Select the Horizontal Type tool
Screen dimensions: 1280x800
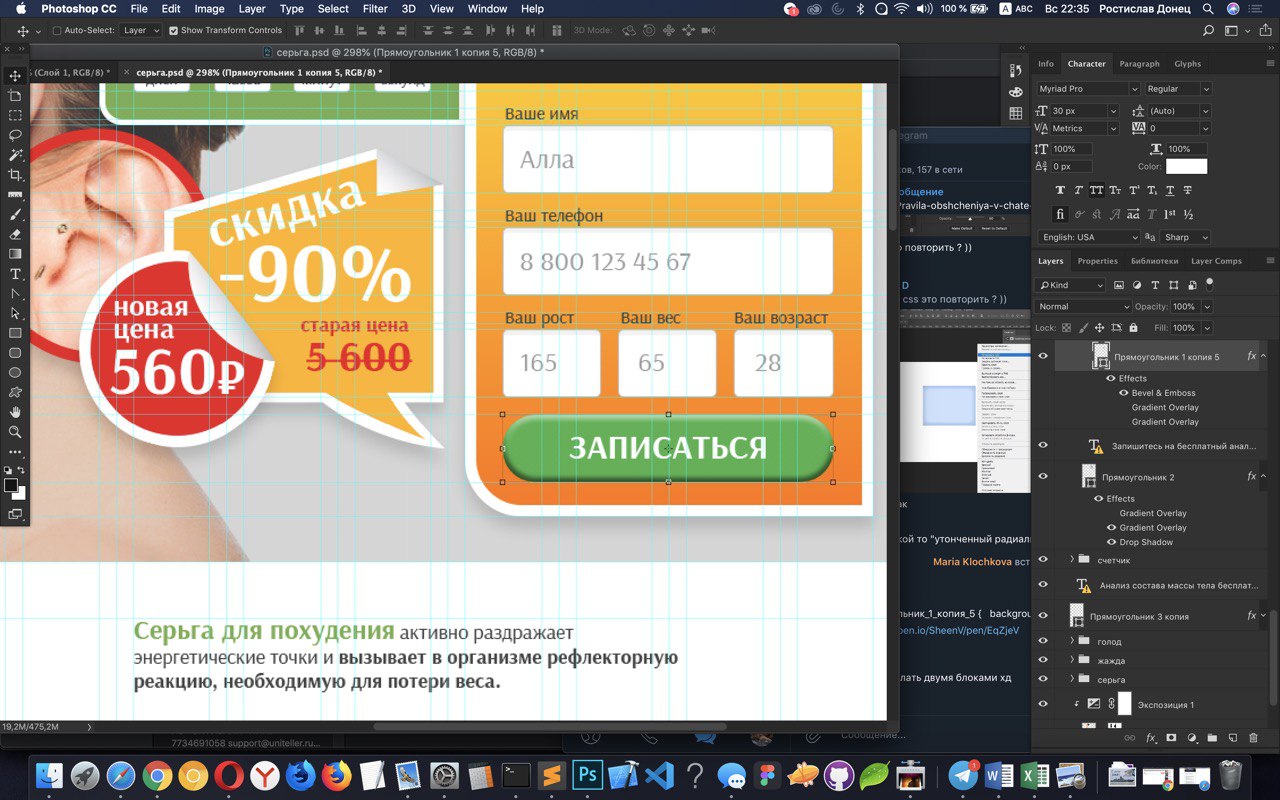pos(15,274)
